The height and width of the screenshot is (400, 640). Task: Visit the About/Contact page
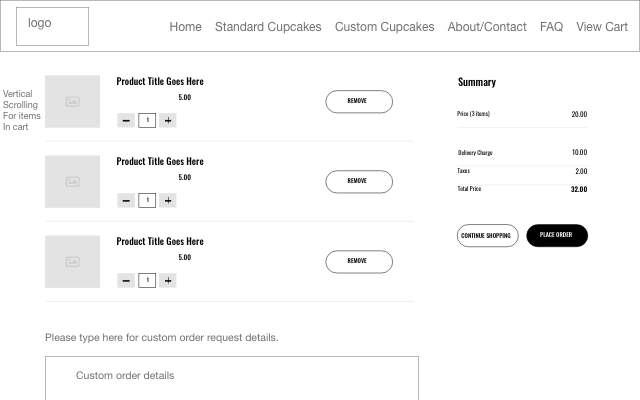[x=487, y=27]
